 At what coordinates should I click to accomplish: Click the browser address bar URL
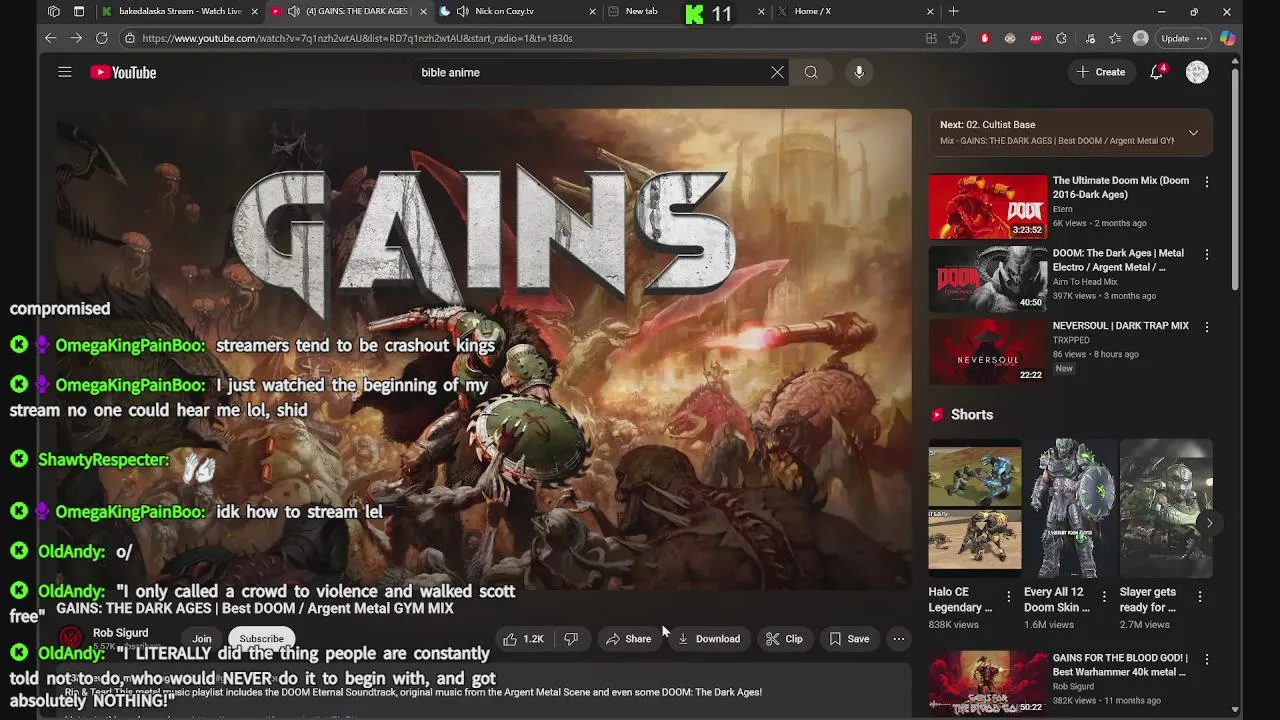(357, 38)
